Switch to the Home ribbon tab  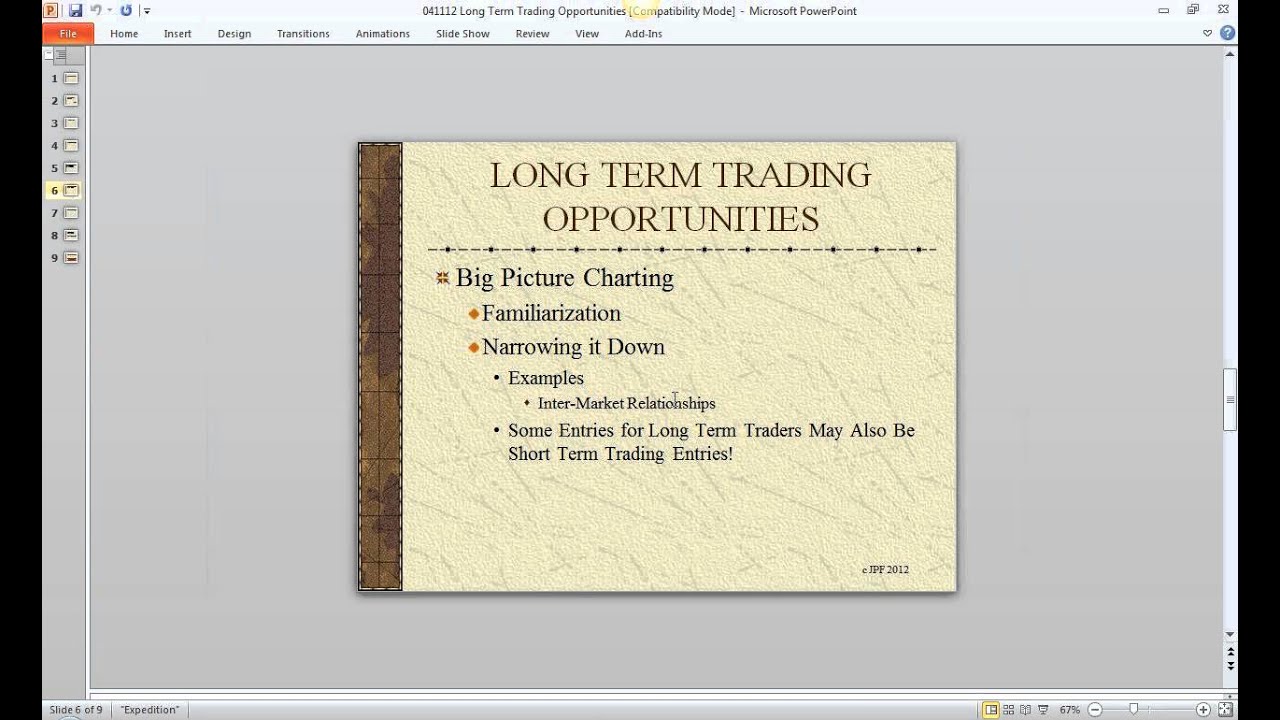click(124, 33)
